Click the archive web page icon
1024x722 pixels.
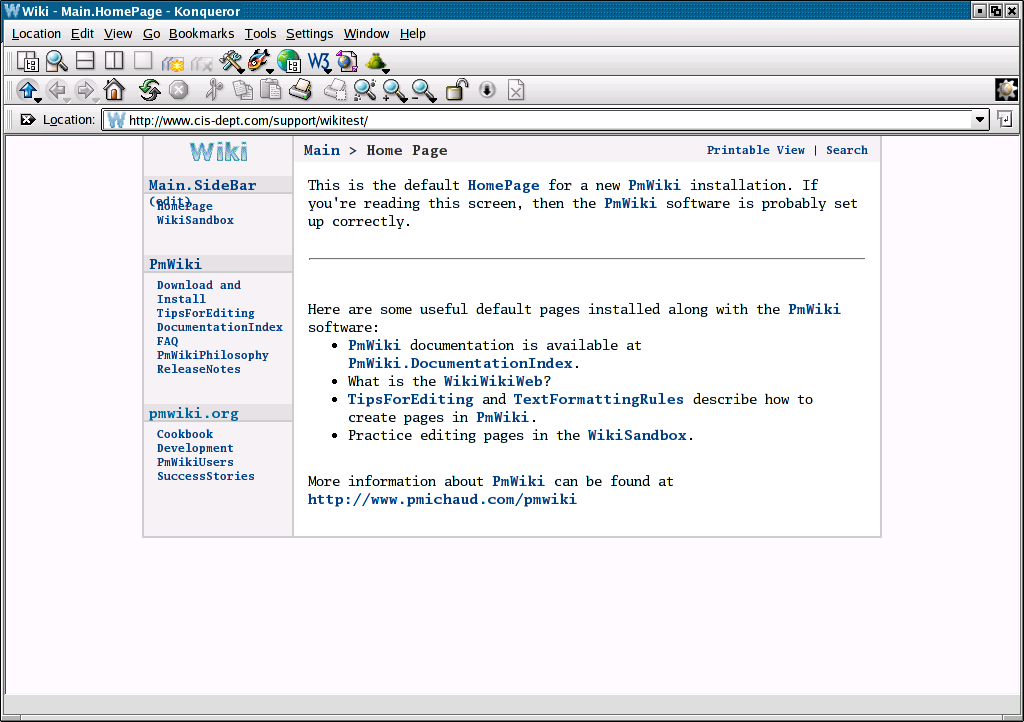(x=347, y=61)
